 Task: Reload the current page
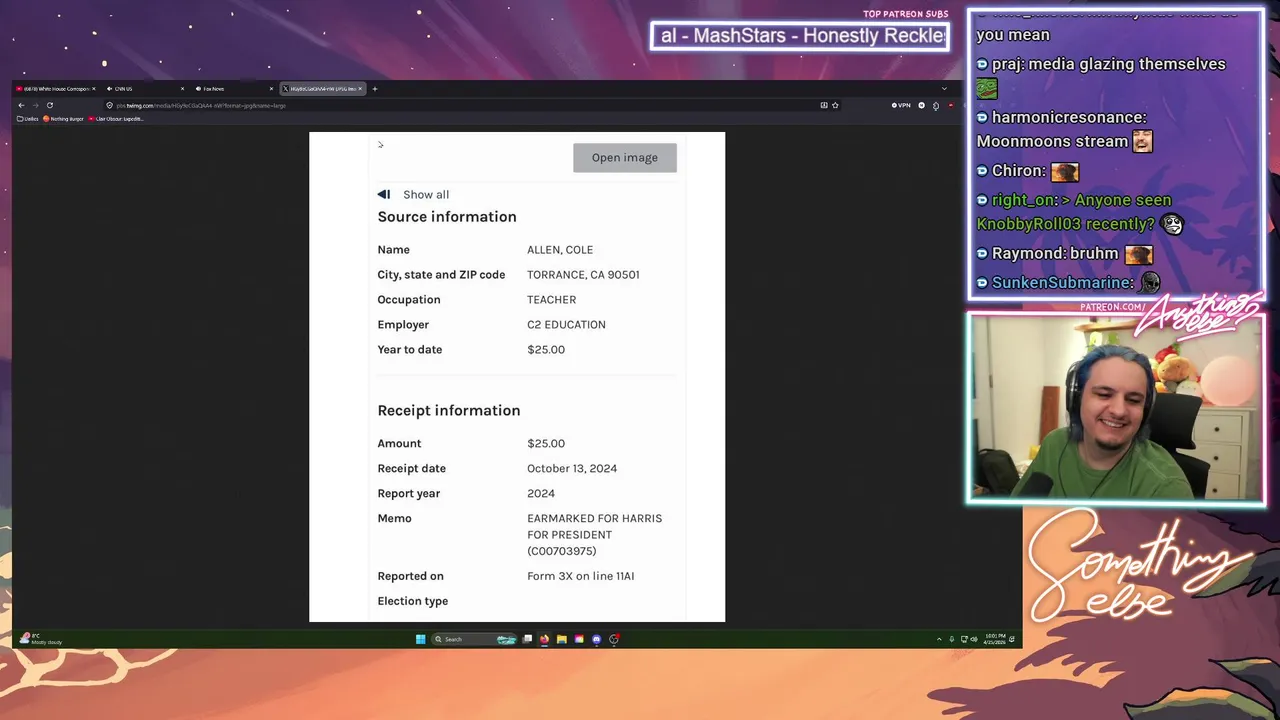pos(49,105)
